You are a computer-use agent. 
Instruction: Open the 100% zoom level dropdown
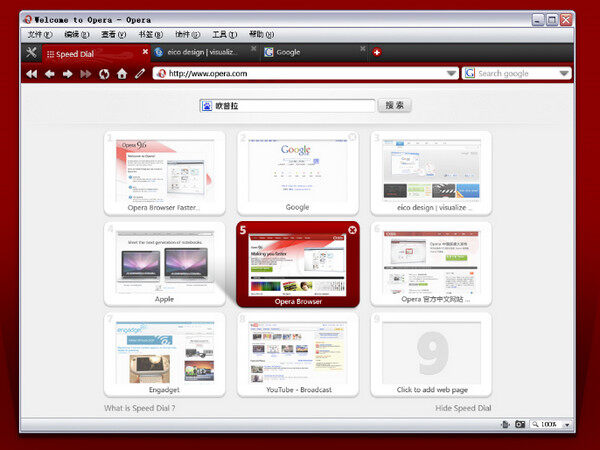tap(567, 424)
